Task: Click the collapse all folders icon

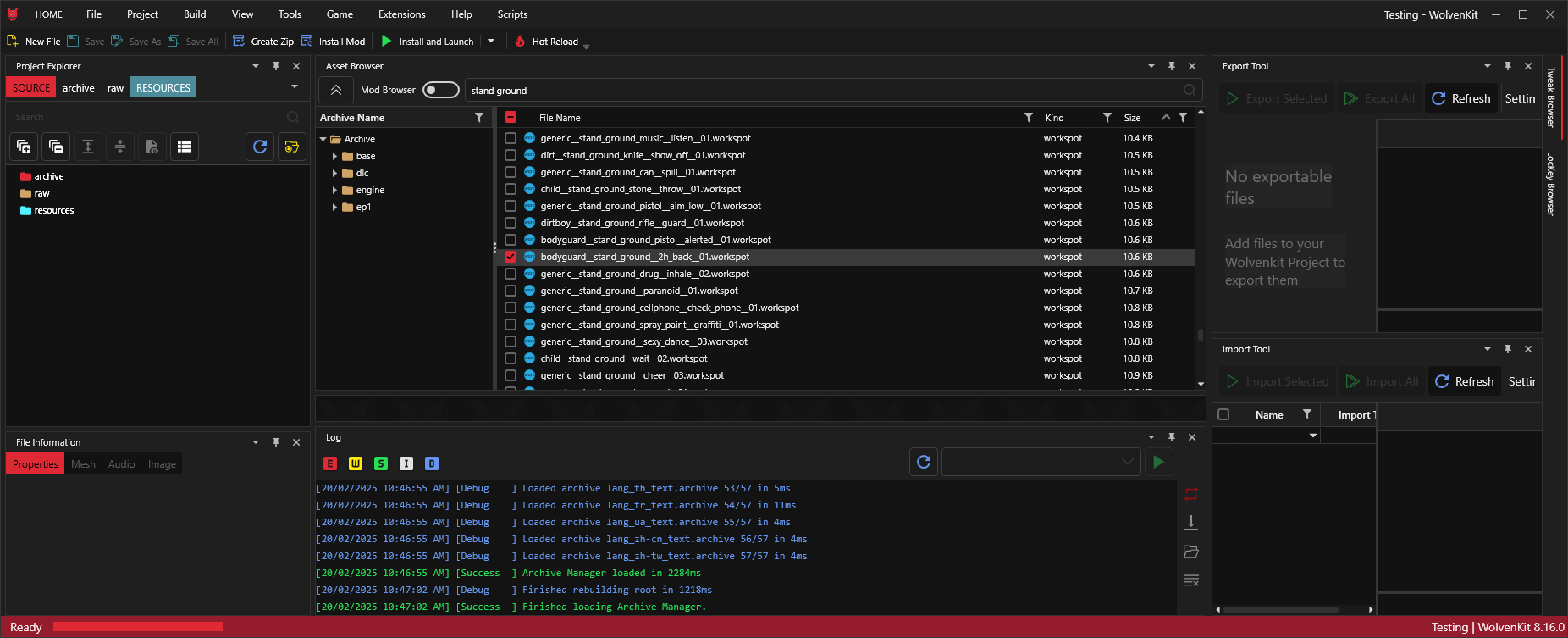Action: [x=56, y=147]
